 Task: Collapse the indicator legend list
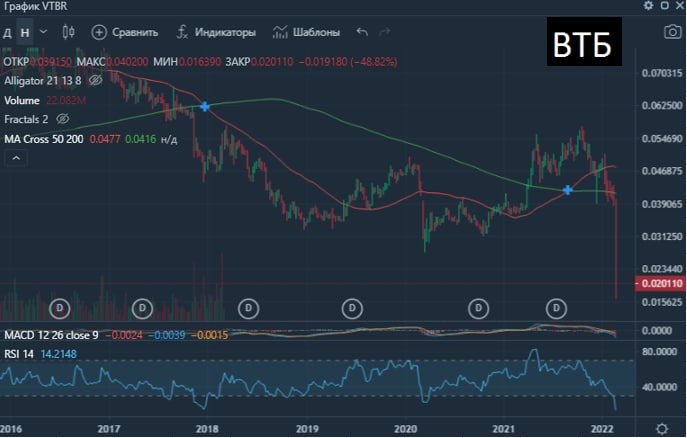point(16,158)
